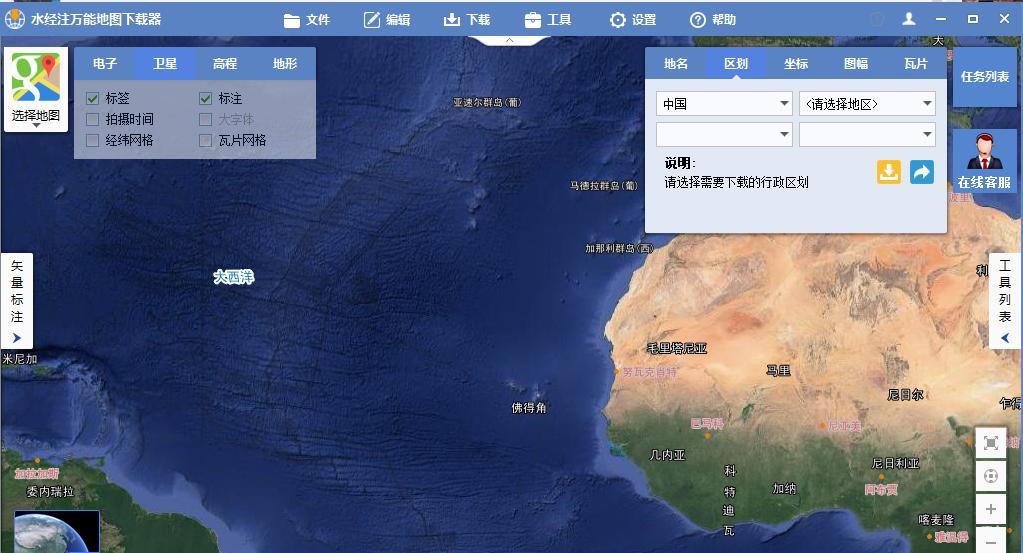Image resolution: width=1023 pixels, height=553 pixels.
Task: Enable the 经纬网格 checkbox
Action: click(x=93, y=140)
